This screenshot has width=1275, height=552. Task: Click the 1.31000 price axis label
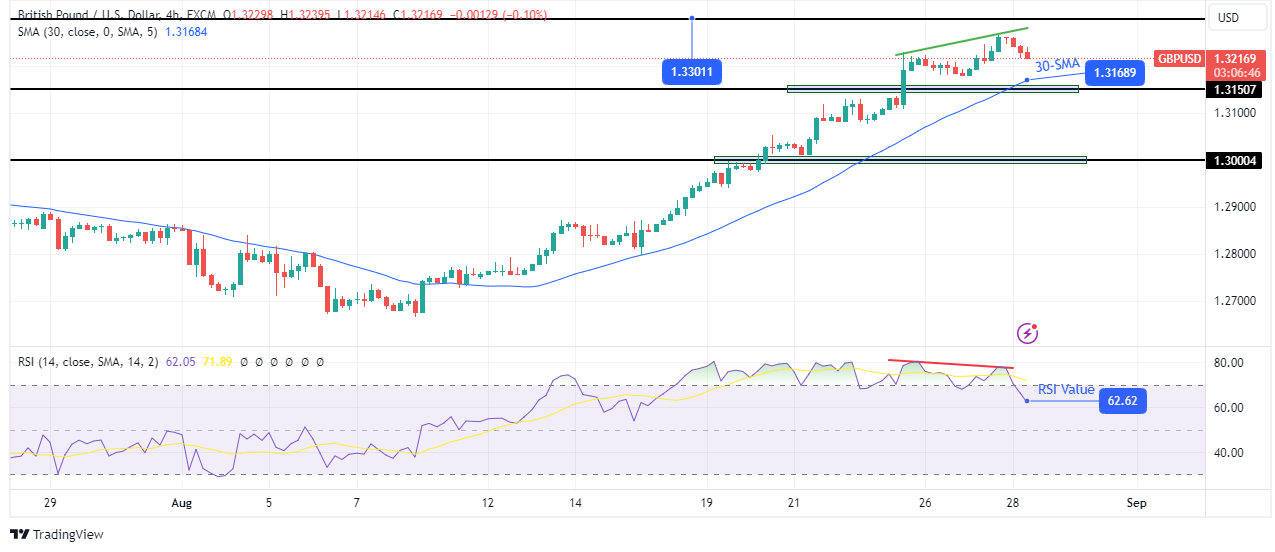[x=1235, y=113]
